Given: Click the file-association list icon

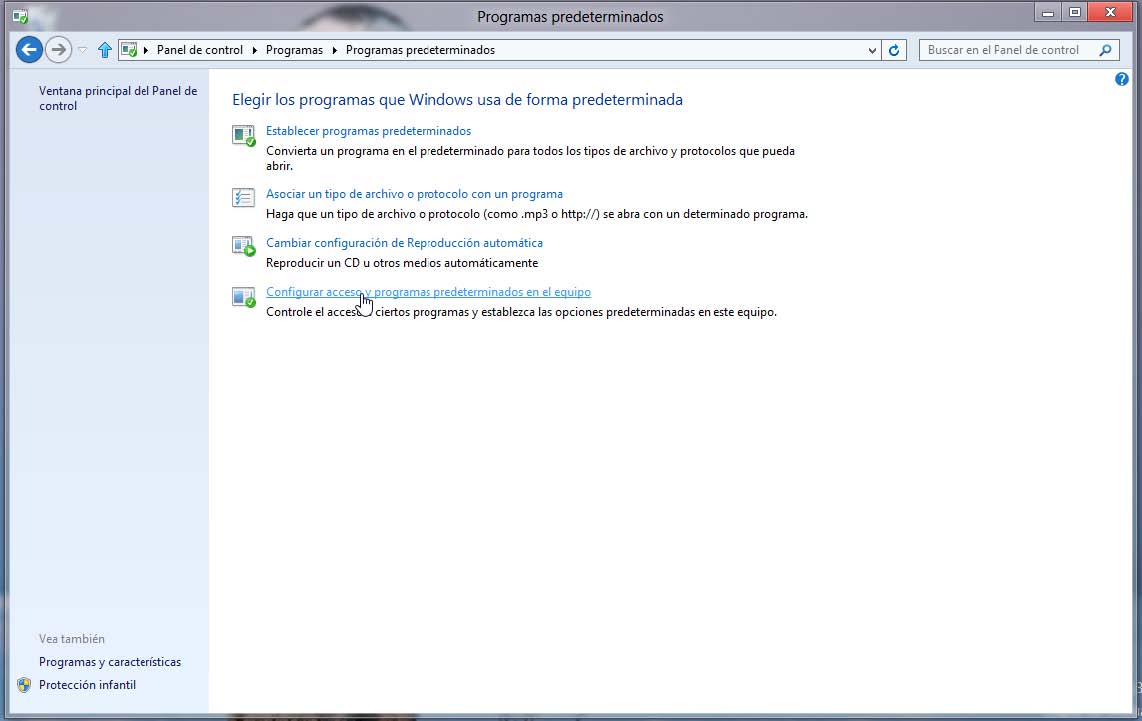Looking at the screenshot, I should point(243,197).
